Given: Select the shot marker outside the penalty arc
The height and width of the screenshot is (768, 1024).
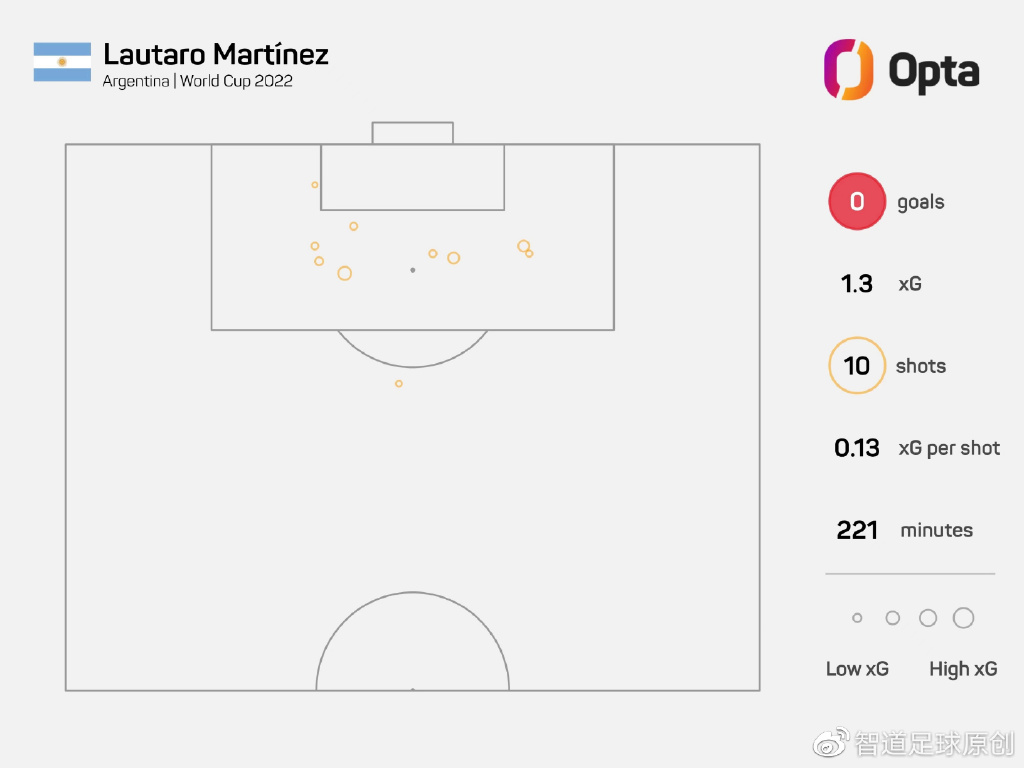Looking at the screenshot, I should (398, 384).
